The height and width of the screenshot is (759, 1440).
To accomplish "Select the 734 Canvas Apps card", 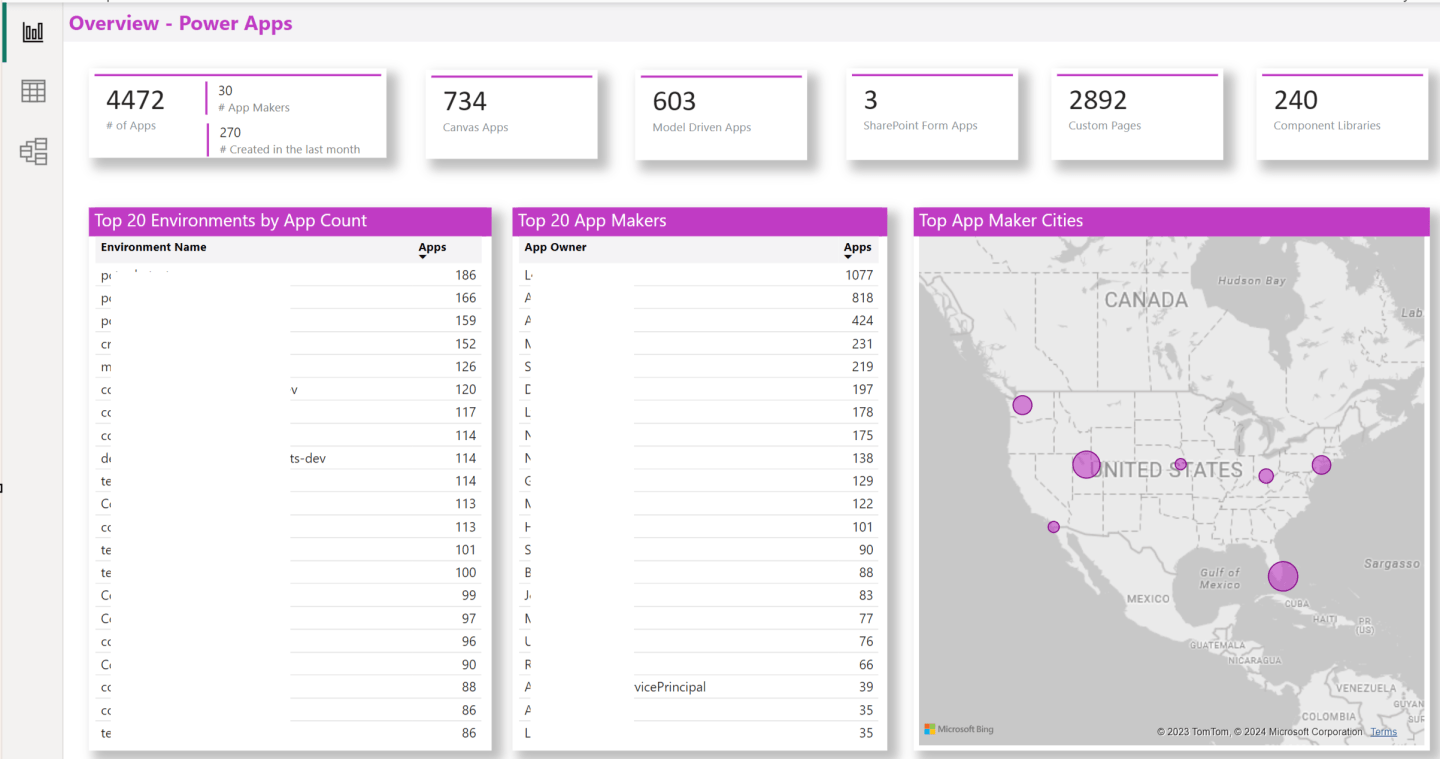I will tap(511, 116).
